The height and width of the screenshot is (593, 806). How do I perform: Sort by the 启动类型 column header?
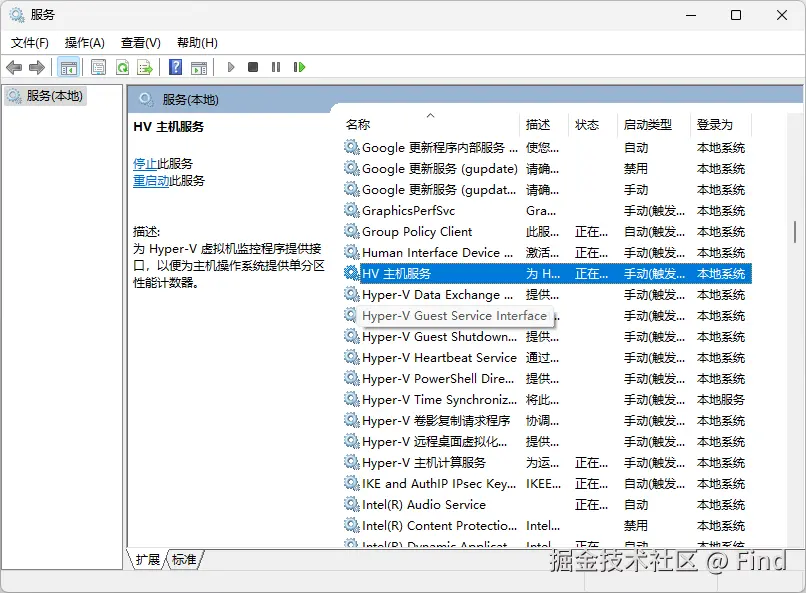click(x=654, y=125)
